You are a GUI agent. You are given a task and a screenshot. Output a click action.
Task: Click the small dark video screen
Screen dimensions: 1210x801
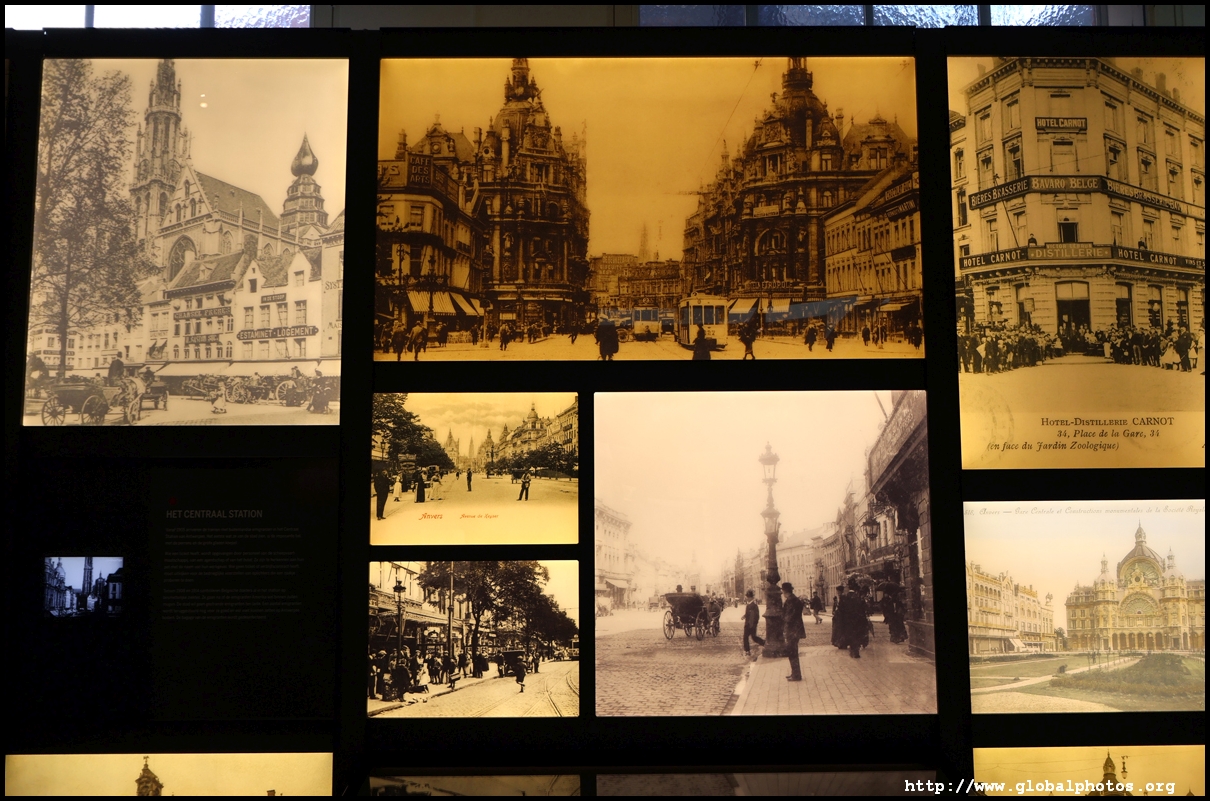pyautogui.click(x=83, y=586)
